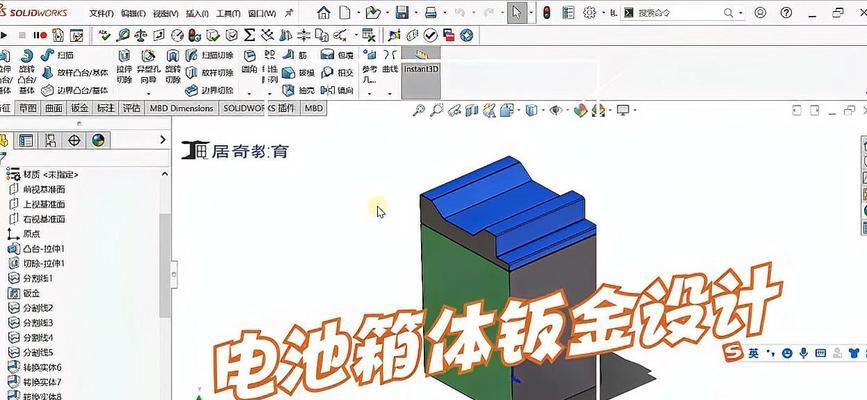867x400 pixels.
Task: Switch to the 曲面 Surfaces tab
Action: pos(54,108)
